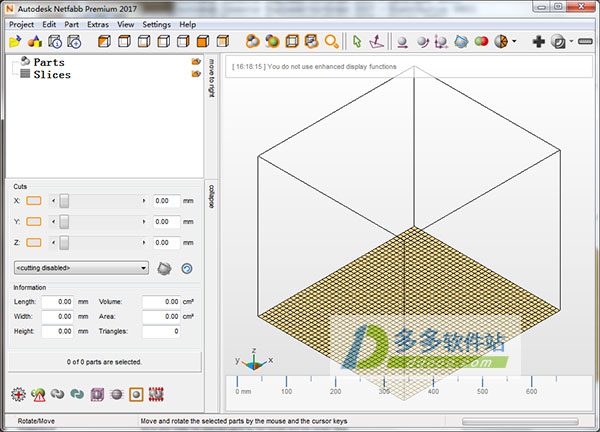Click the teal chain link icon
This screenshot has width=600, height=432.
pos(77,394)
